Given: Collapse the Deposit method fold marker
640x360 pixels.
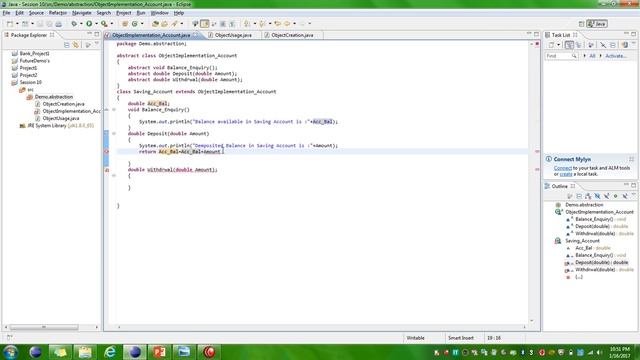Looking at the screenshot, I should pyautogui.click(x=114, y=133).
